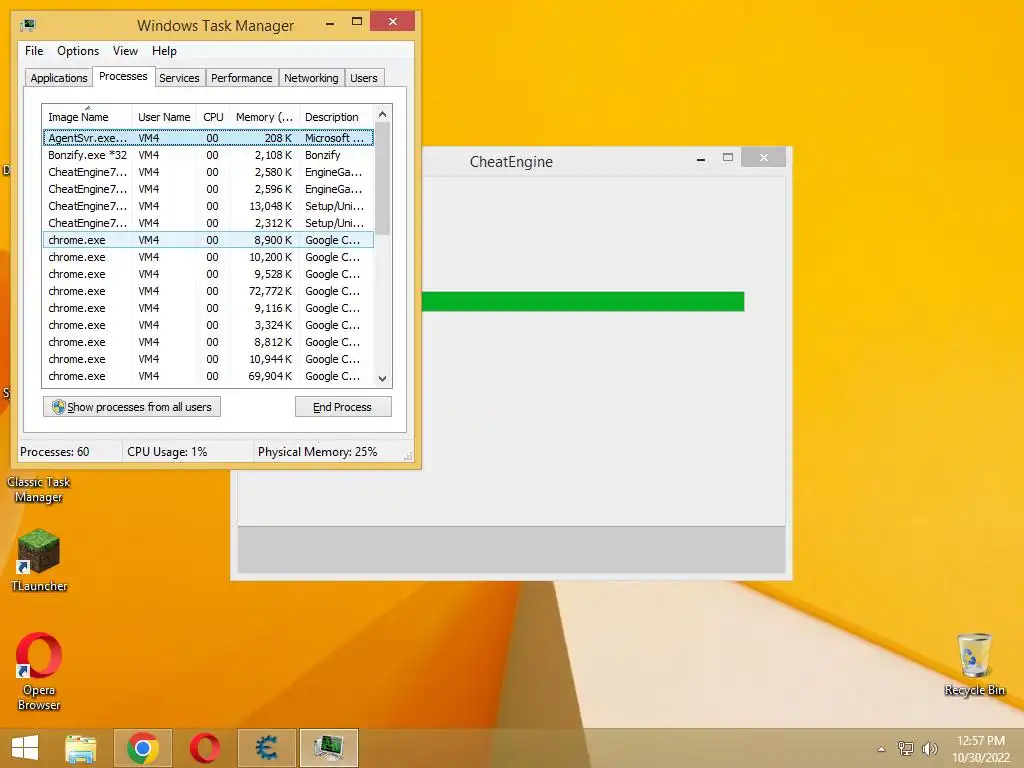Select CheatEngine process using 13,048 K

point(208,206)
